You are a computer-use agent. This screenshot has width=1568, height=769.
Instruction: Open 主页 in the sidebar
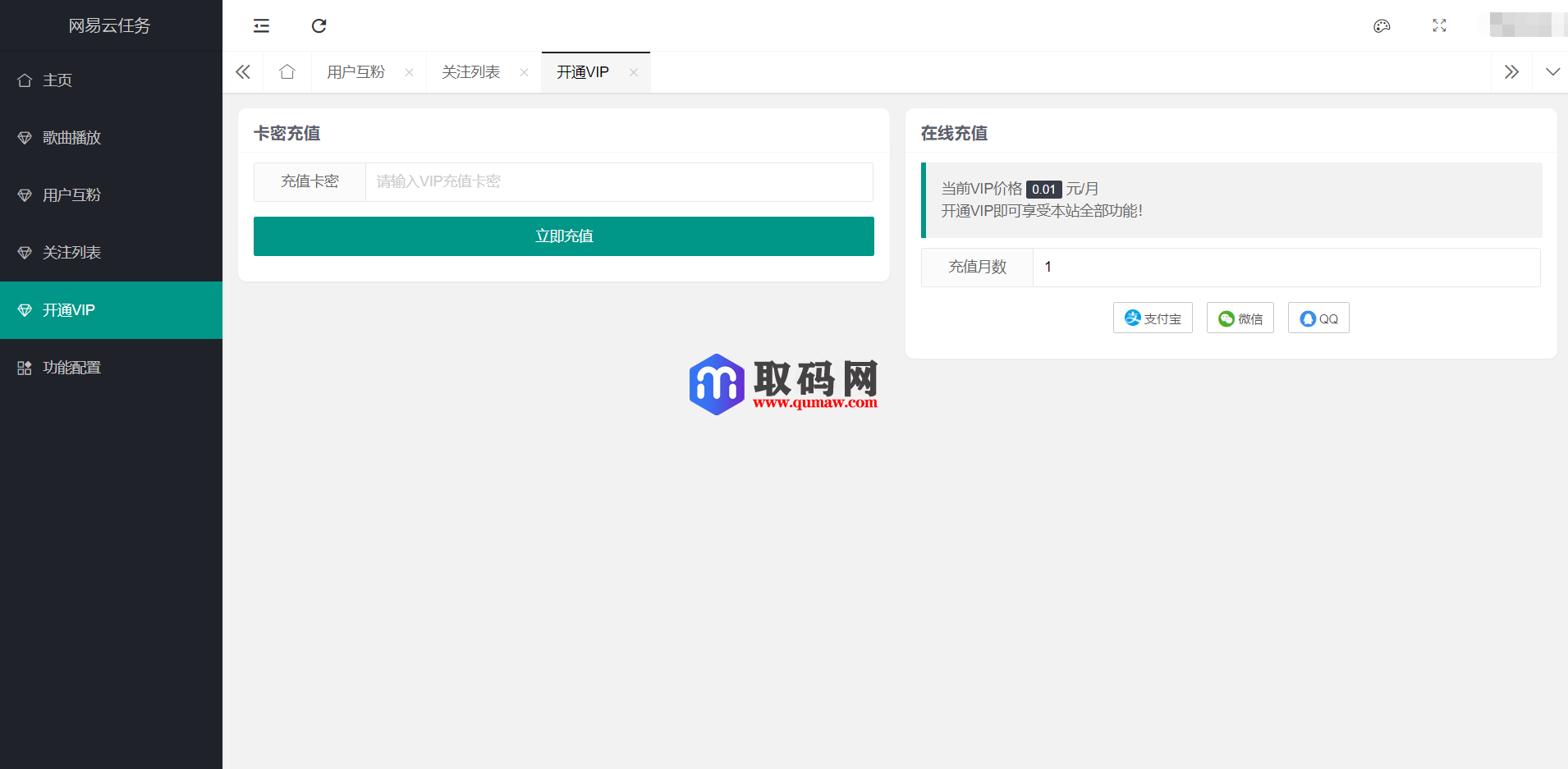coord(111,80)
